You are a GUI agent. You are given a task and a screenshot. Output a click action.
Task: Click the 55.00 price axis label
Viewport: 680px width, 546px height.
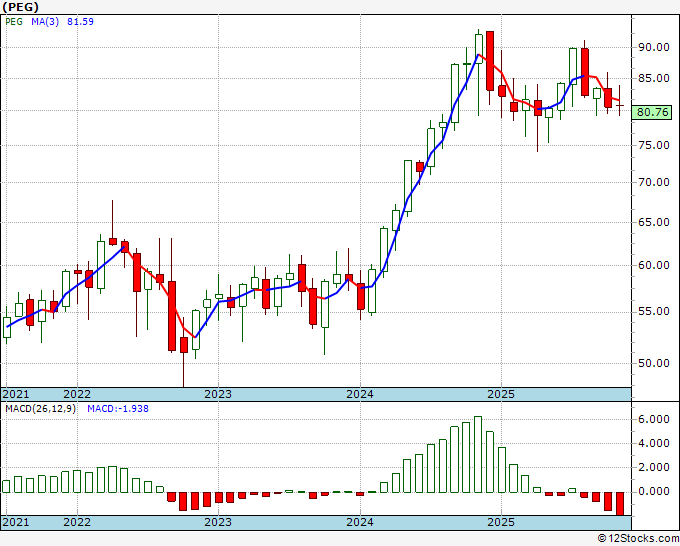tap(654, 311)
